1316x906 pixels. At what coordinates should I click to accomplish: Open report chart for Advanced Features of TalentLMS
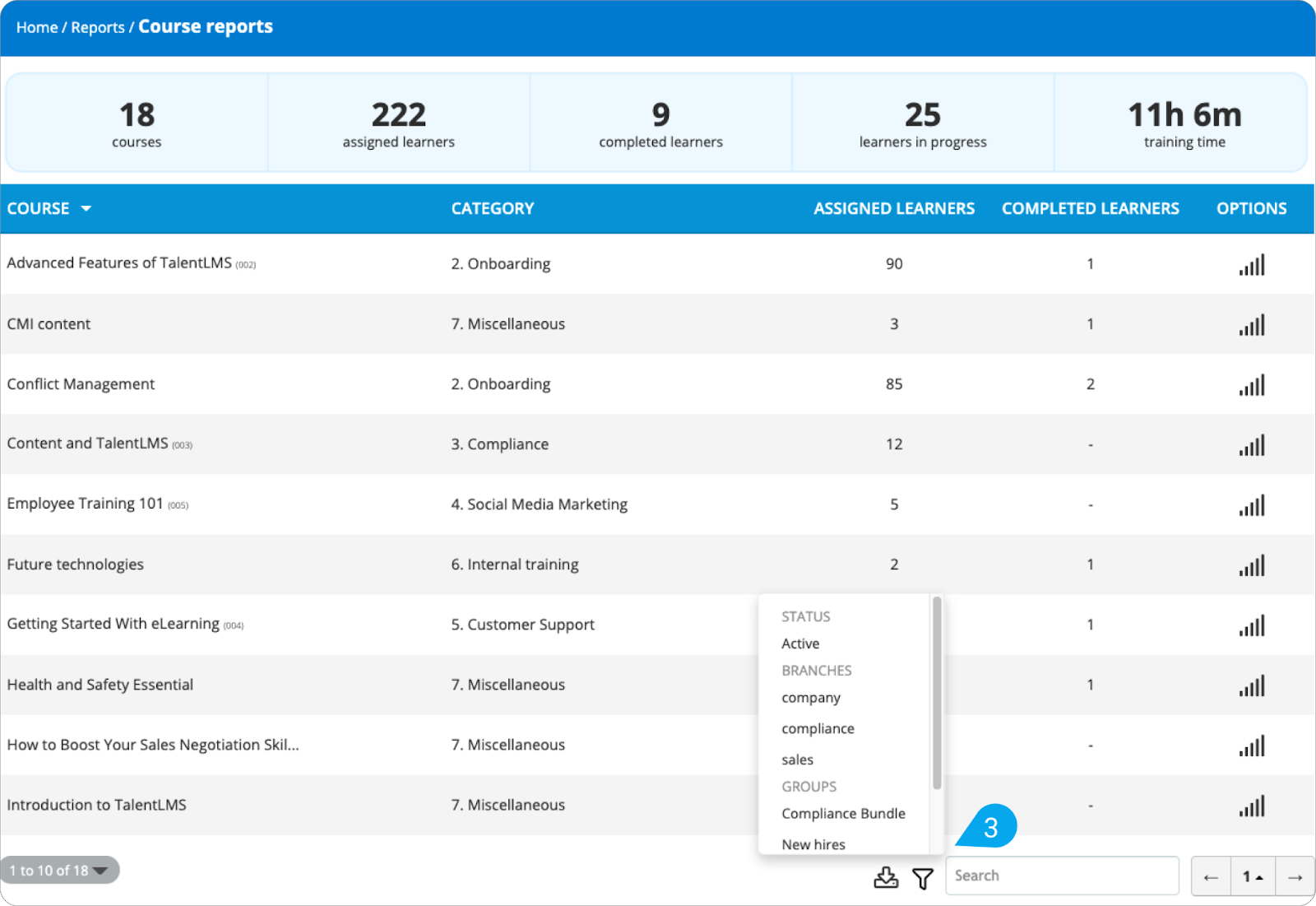pos(1251,264)
